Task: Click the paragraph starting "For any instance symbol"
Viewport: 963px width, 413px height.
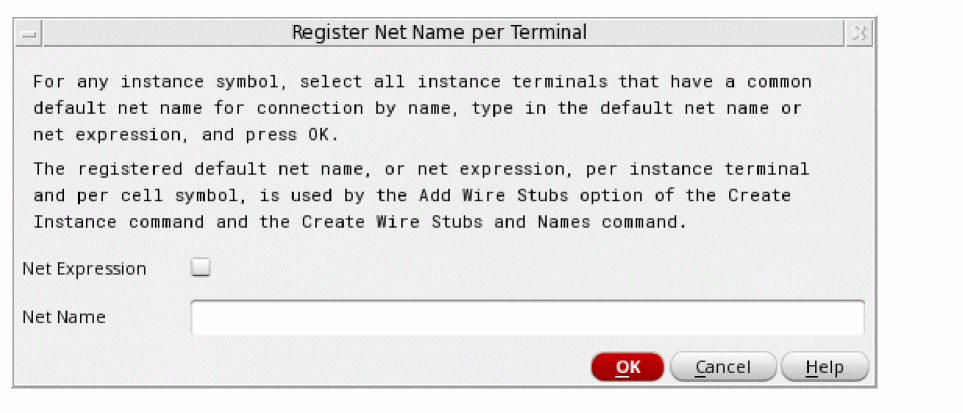Action: (420, 107)
